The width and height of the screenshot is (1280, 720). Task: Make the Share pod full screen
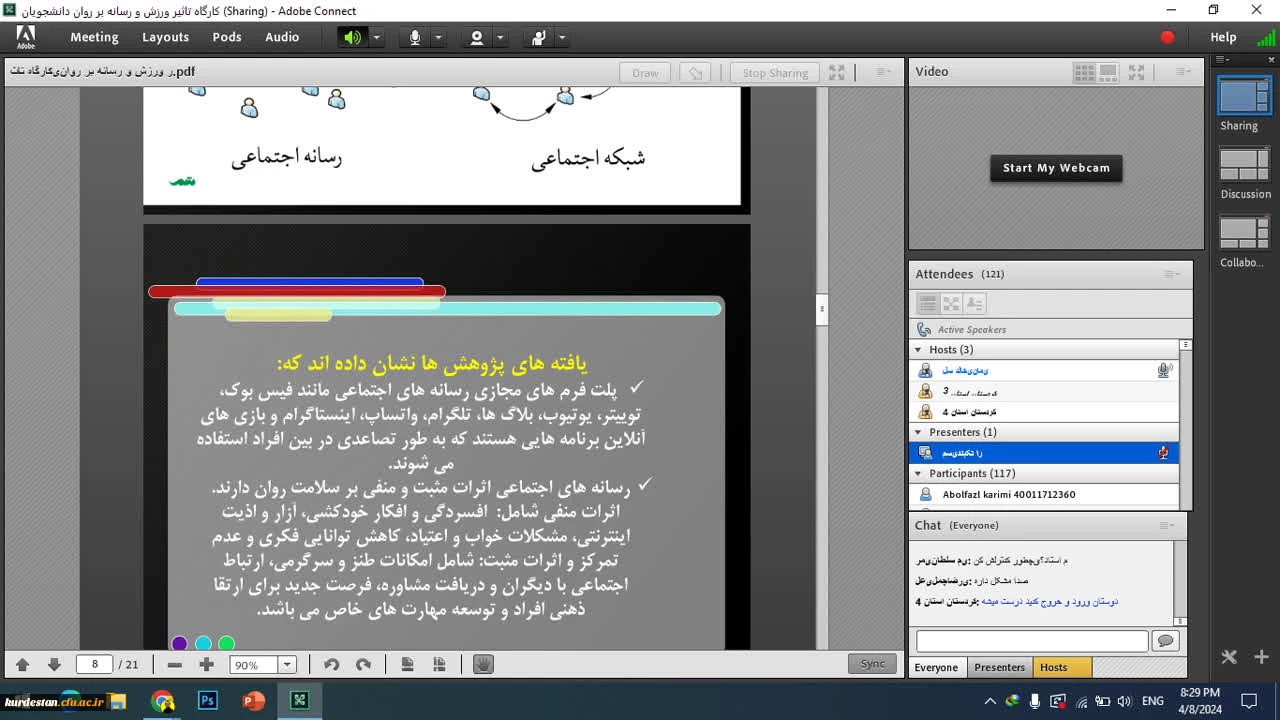(837, 73)
